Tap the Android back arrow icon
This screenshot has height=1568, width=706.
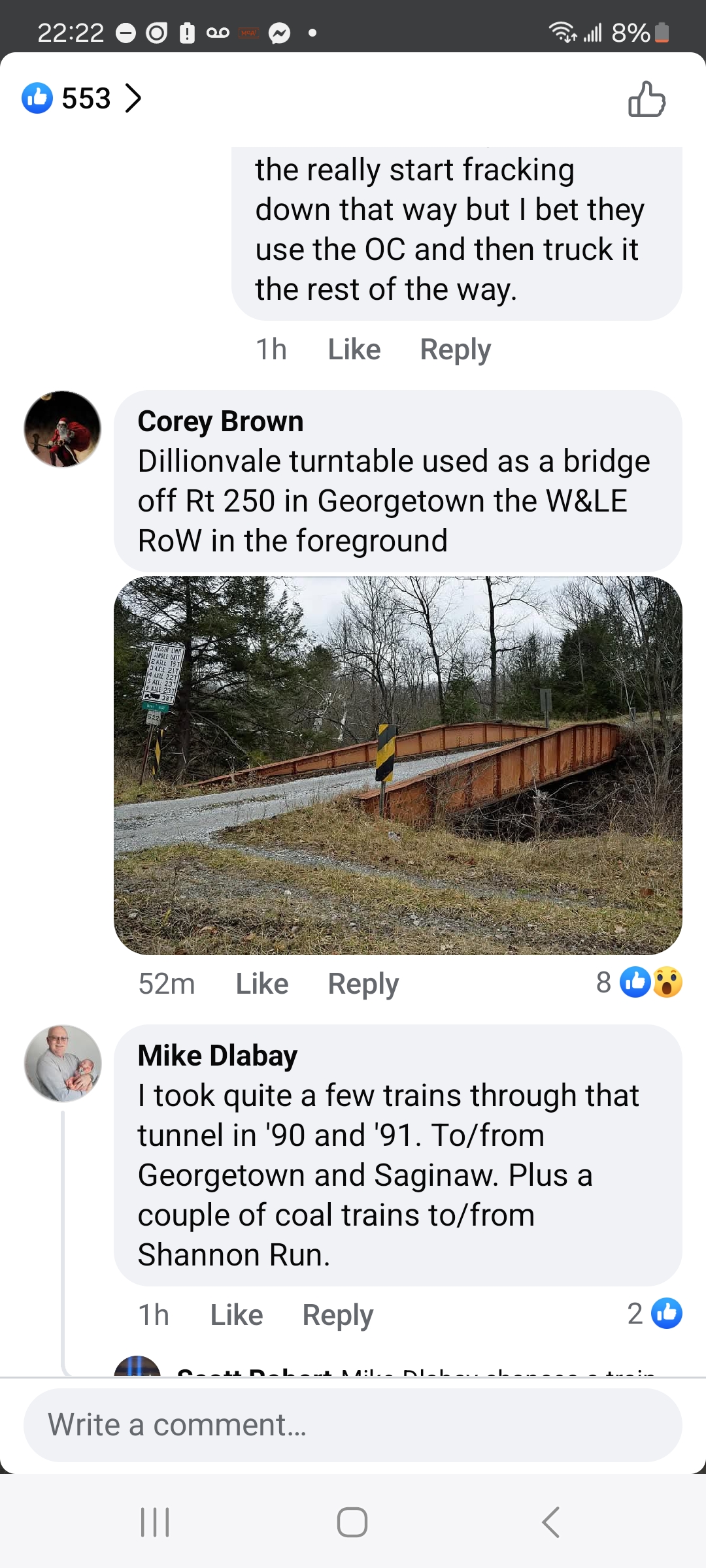pos(550,1522)
